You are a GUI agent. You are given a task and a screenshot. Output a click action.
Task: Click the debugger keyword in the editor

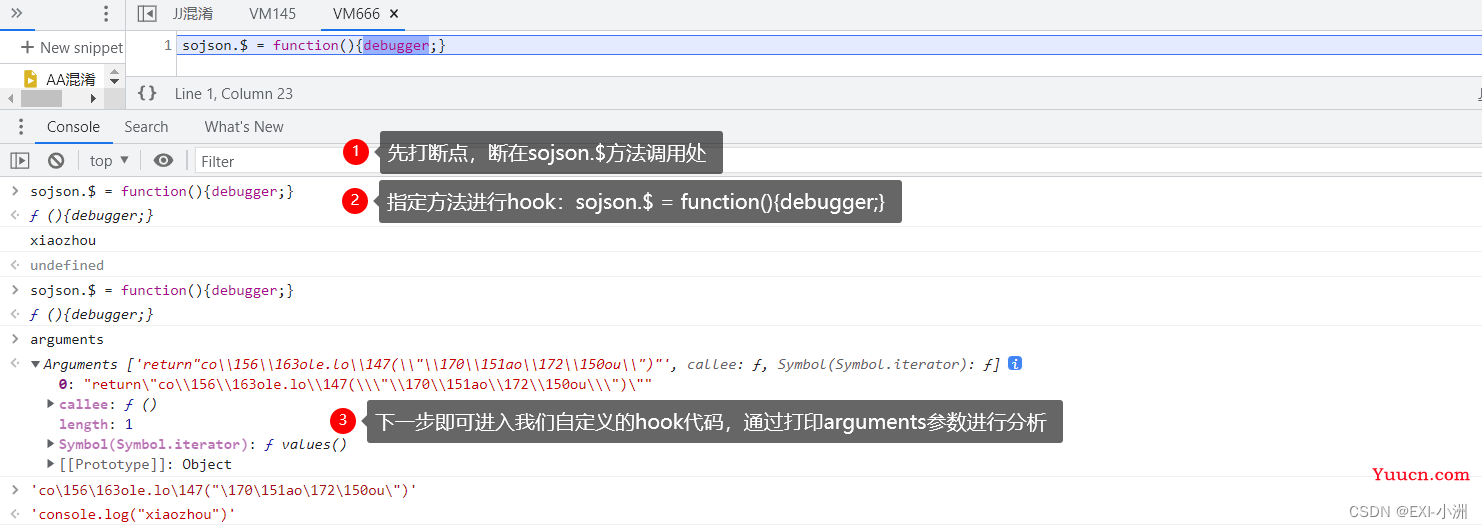coord(396,45)
